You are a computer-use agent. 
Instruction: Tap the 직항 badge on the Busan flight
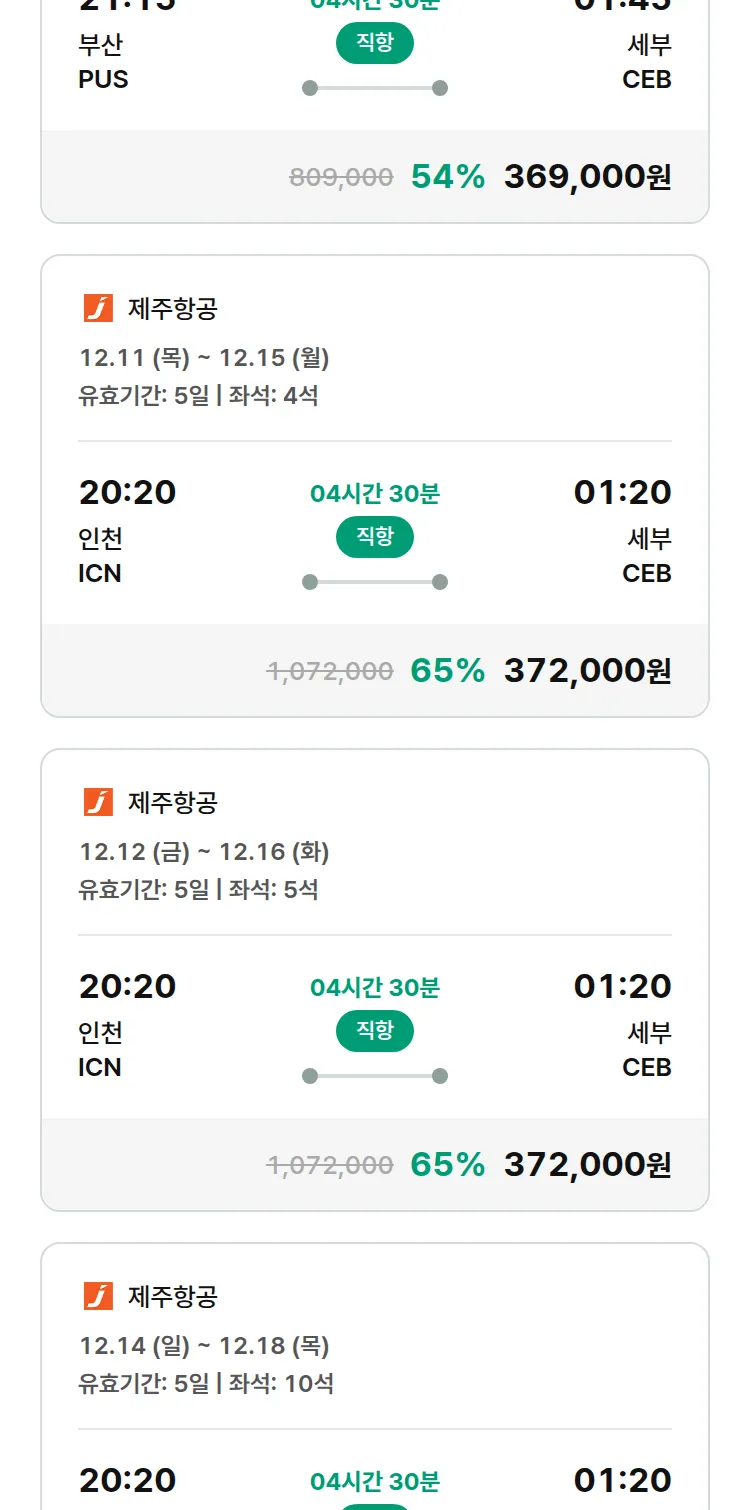[x=375, y=43]
